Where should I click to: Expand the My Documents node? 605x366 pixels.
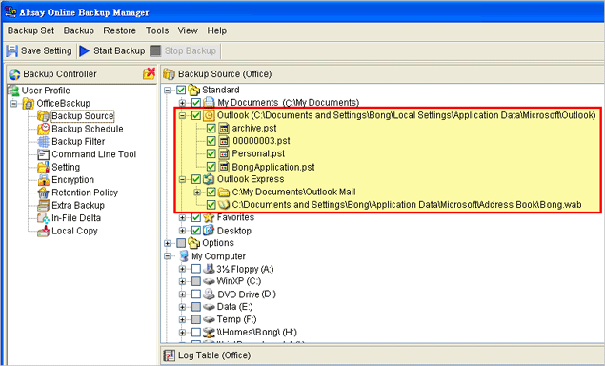tap(183, 103)
